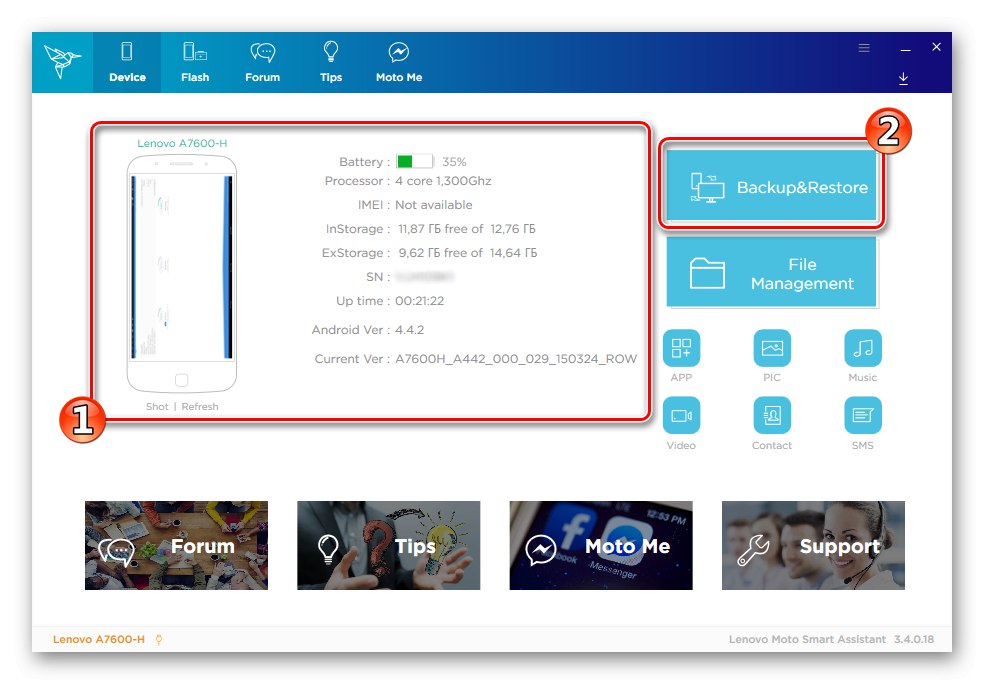Open the Support banner tile

(813, 545)
